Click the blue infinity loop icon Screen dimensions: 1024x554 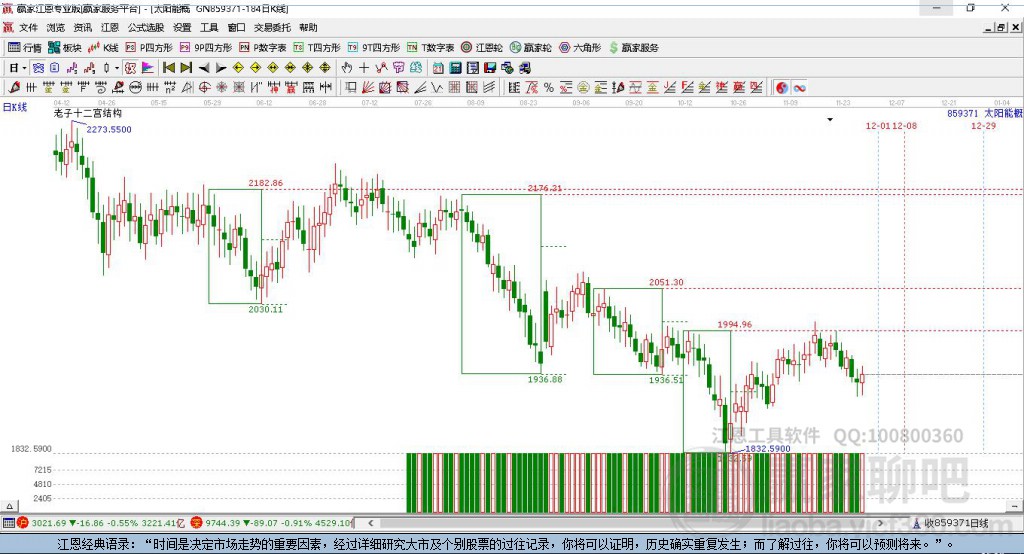click(x=799, y=87)
